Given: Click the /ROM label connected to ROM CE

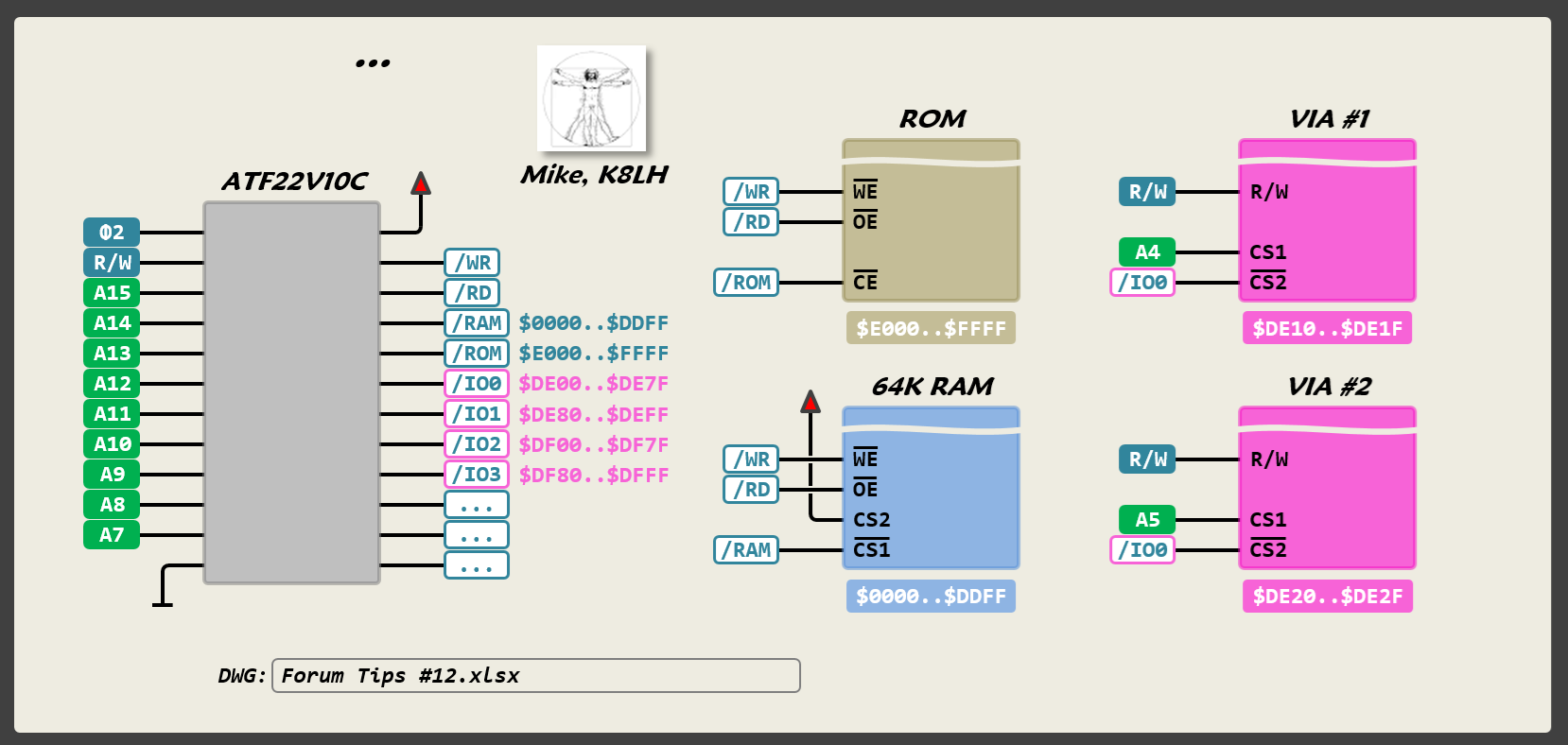Looking at the screenshot, I should pyautogui.click(x=745, y=283).
